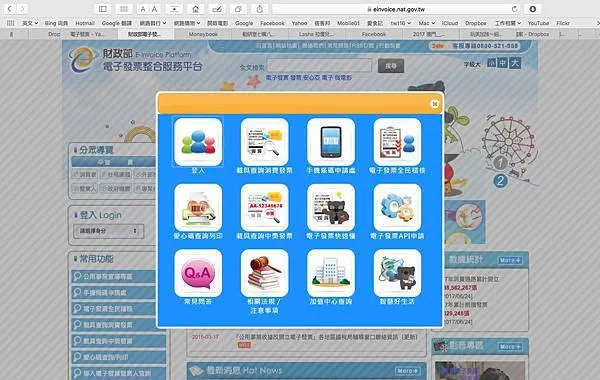Open the video thumbnail in 影音專區
The width and height of the screenshot is (600, 380).
[480, 370]
